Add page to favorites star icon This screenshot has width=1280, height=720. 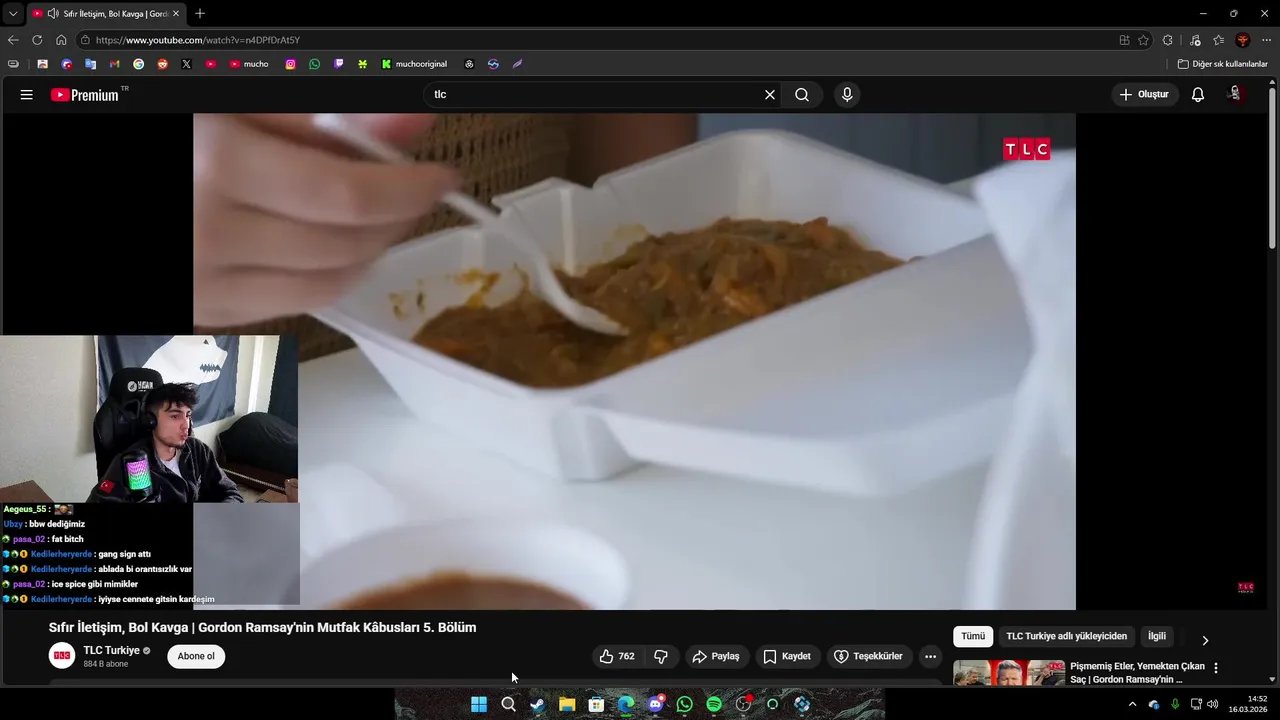(1144, 40)
